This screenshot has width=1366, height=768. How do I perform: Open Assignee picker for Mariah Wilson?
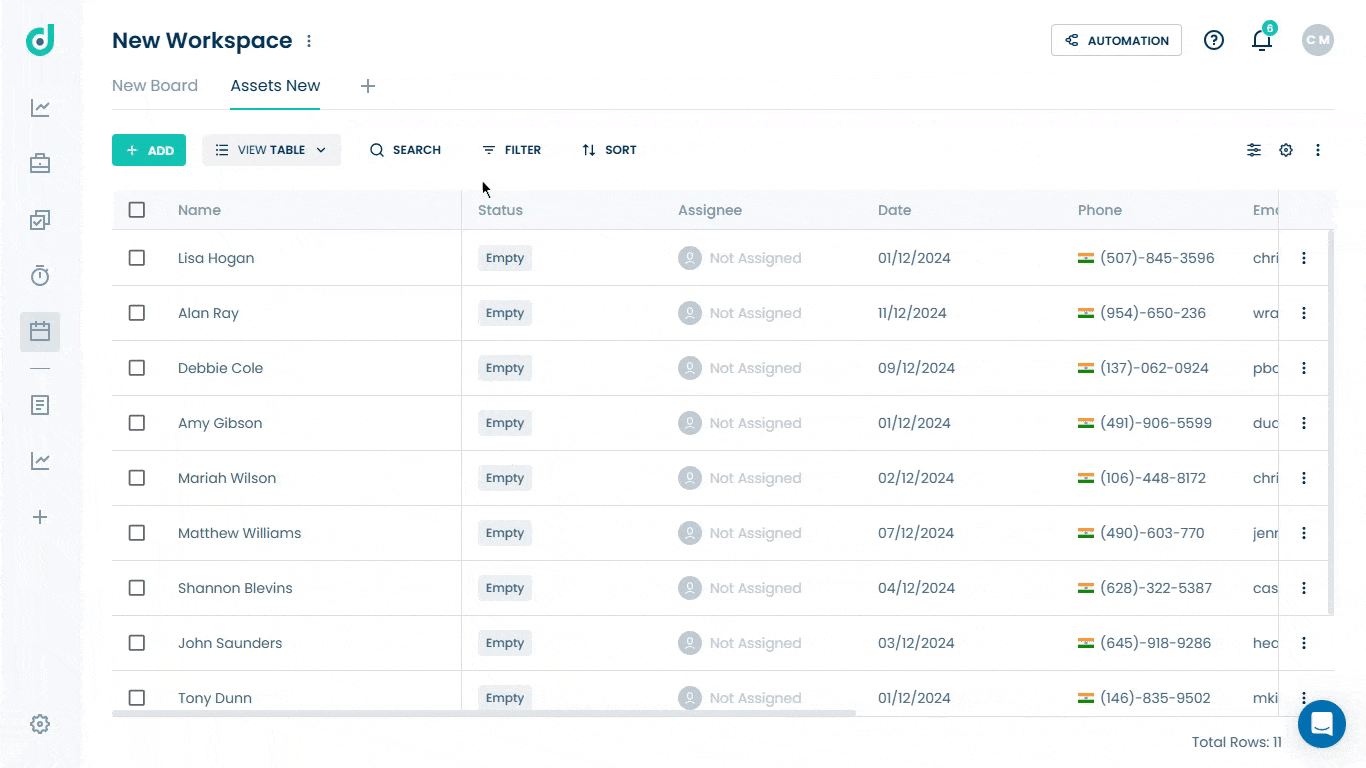click(x=740, y=478)
